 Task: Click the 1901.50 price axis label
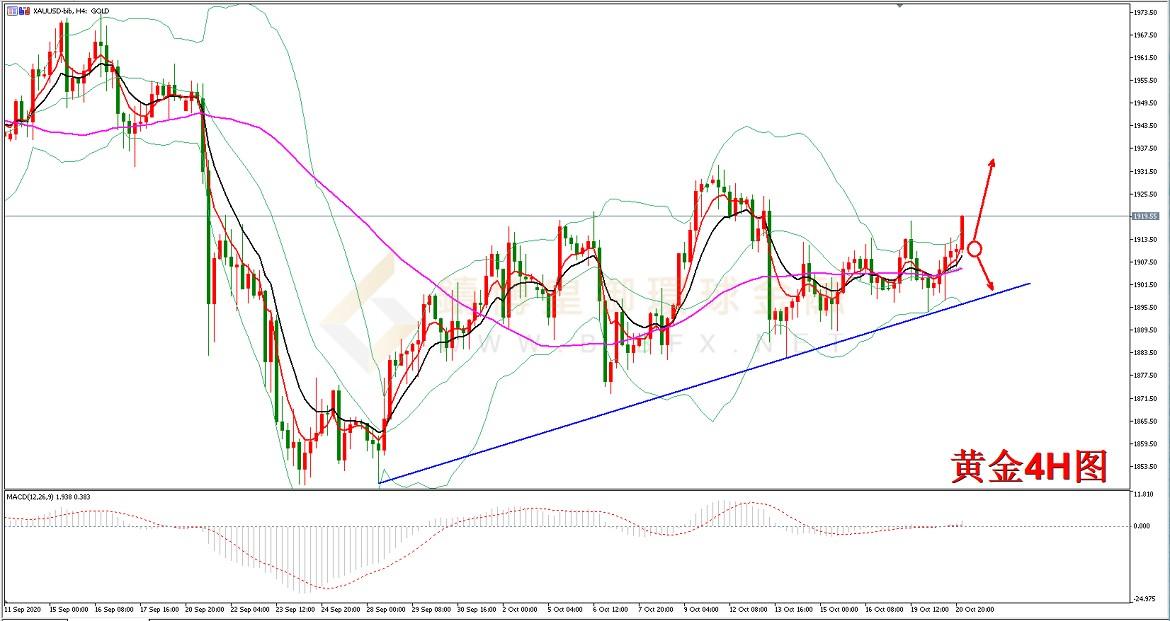(x=1146, y=285)
